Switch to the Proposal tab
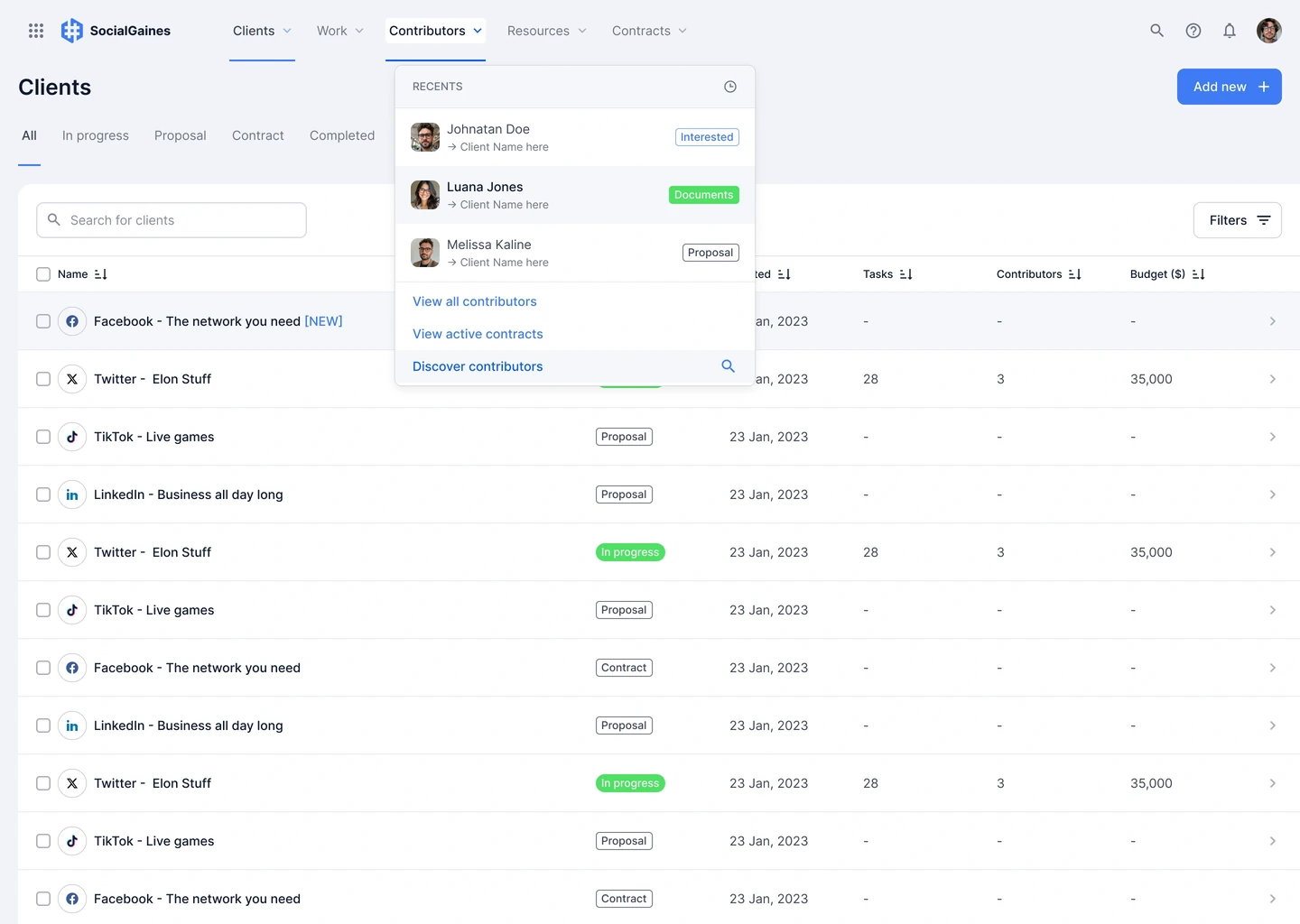1300x924 pixels. [x=181, y=135]
